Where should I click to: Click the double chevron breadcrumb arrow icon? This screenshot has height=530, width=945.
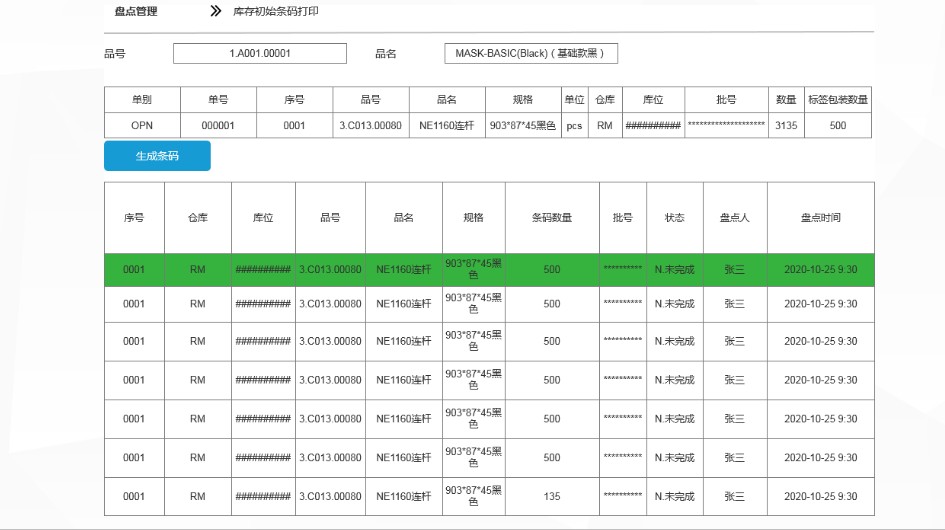216,11
